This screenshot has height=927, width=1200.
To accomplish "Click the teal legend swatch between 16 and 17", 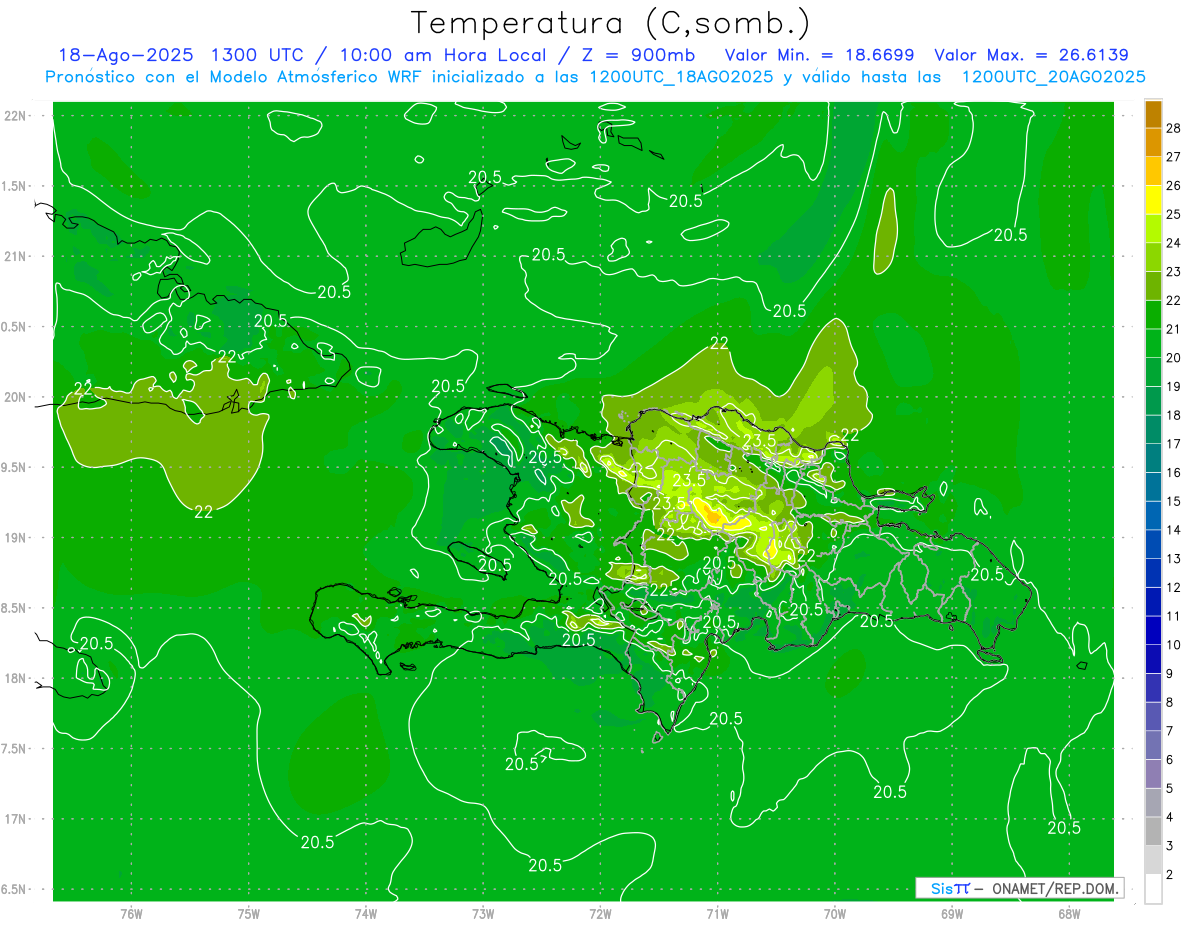I will pyautogui.click(x=1153, y=458).
